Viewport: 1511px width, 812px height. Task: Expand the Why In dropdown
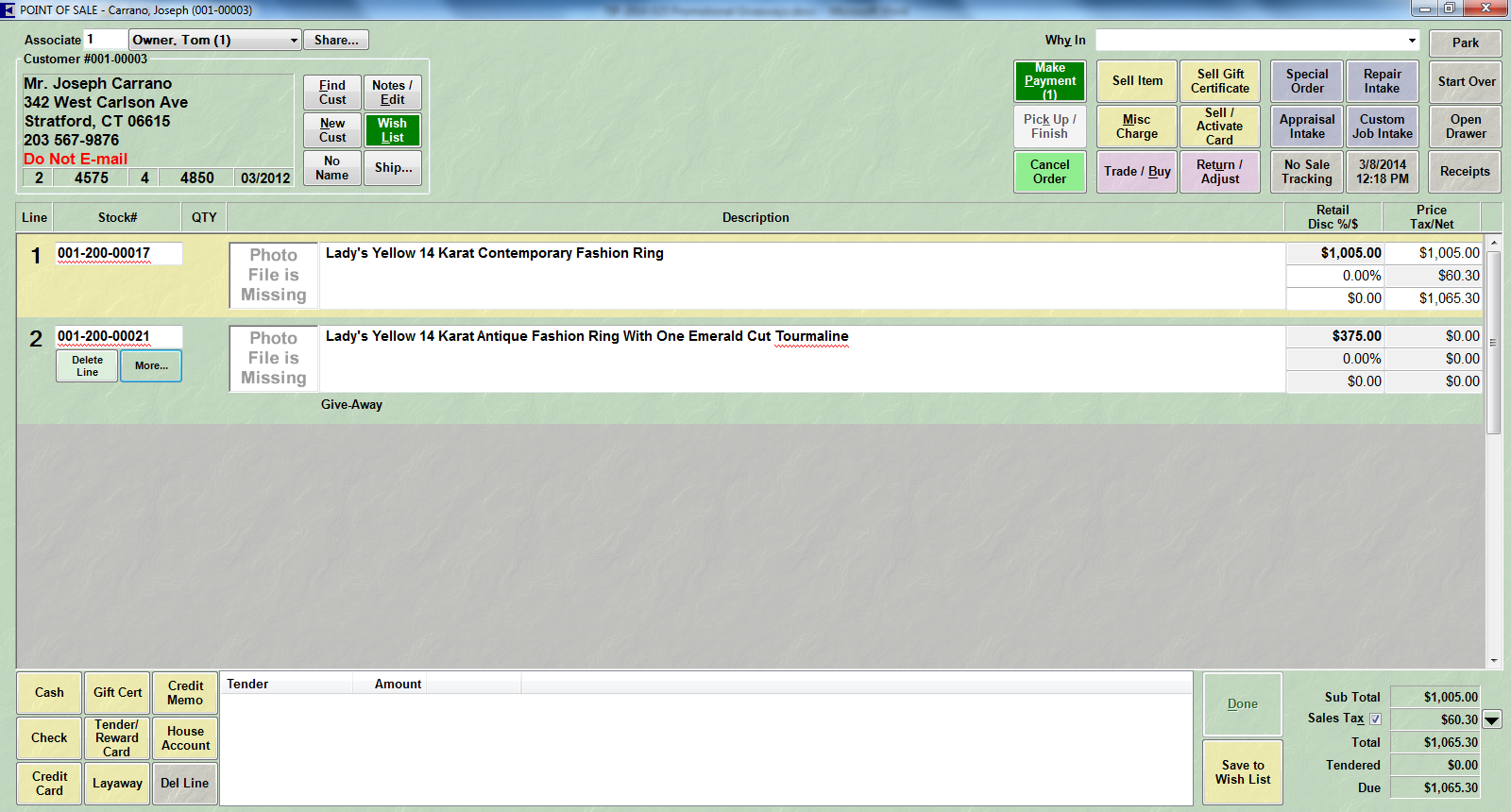click(1412, 41)
